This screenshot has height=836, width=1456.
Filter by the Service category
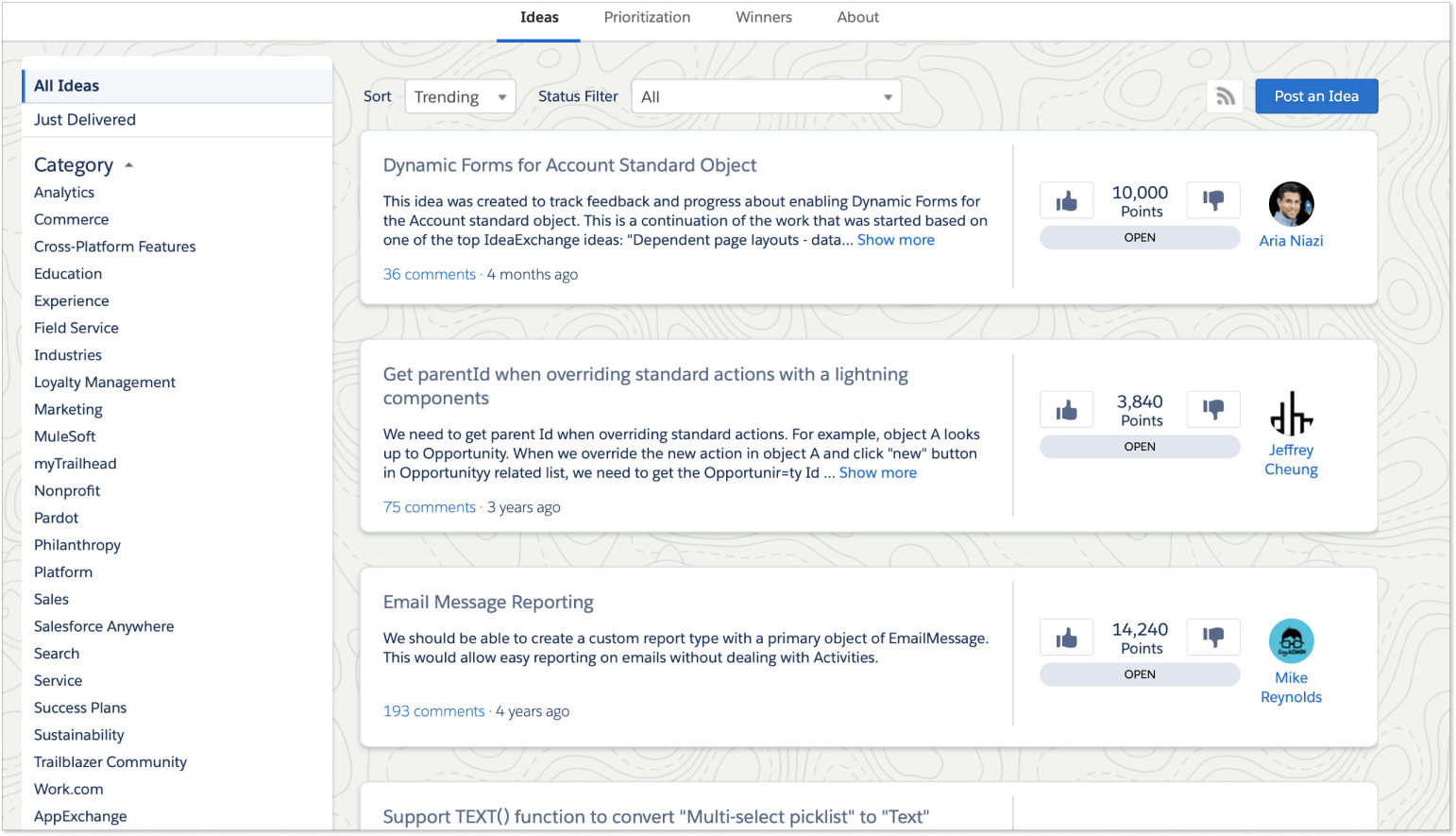tap(59, 681)
